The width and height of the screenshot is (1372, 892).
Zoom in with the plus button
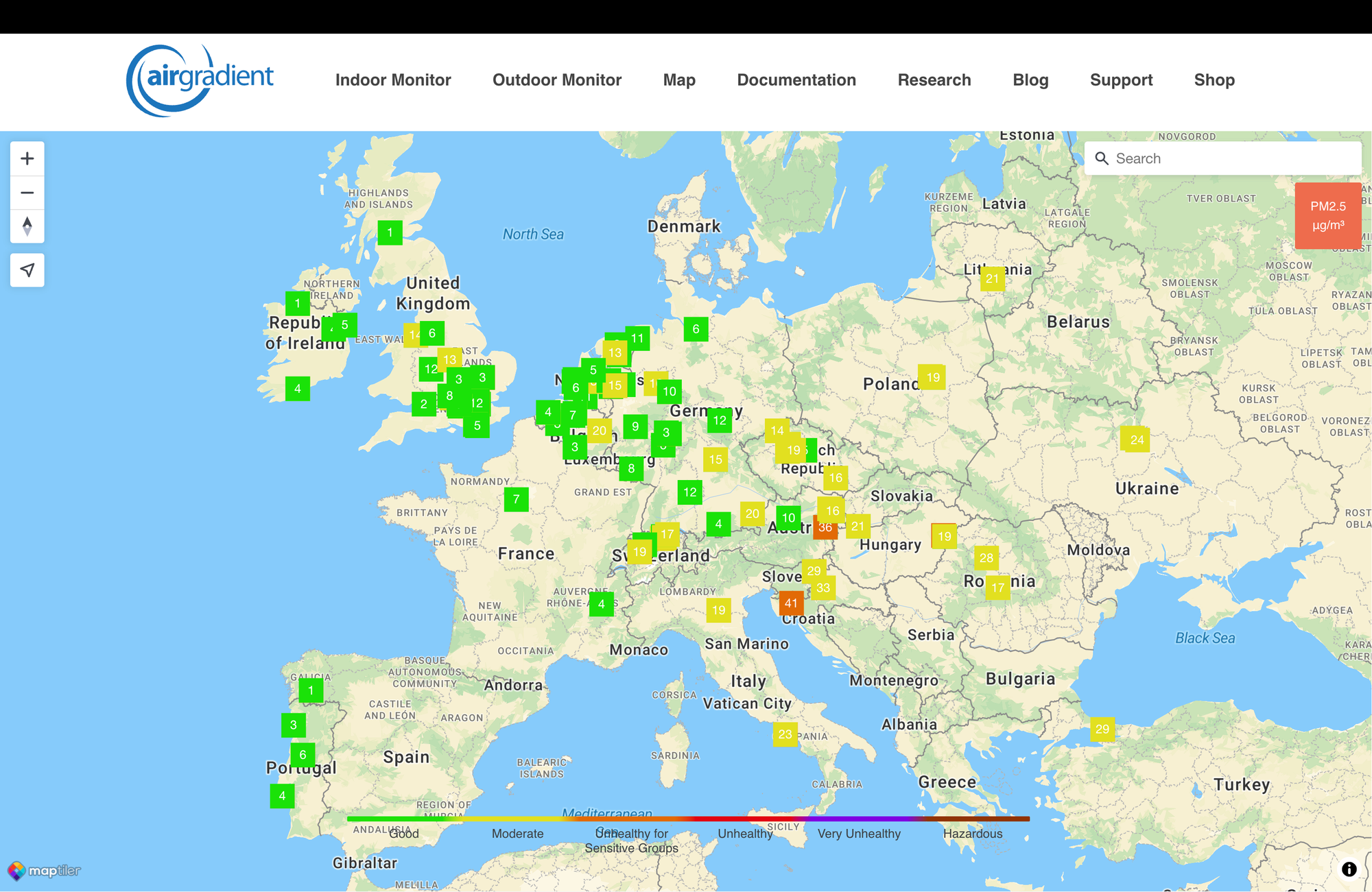[x=27, y=159]
